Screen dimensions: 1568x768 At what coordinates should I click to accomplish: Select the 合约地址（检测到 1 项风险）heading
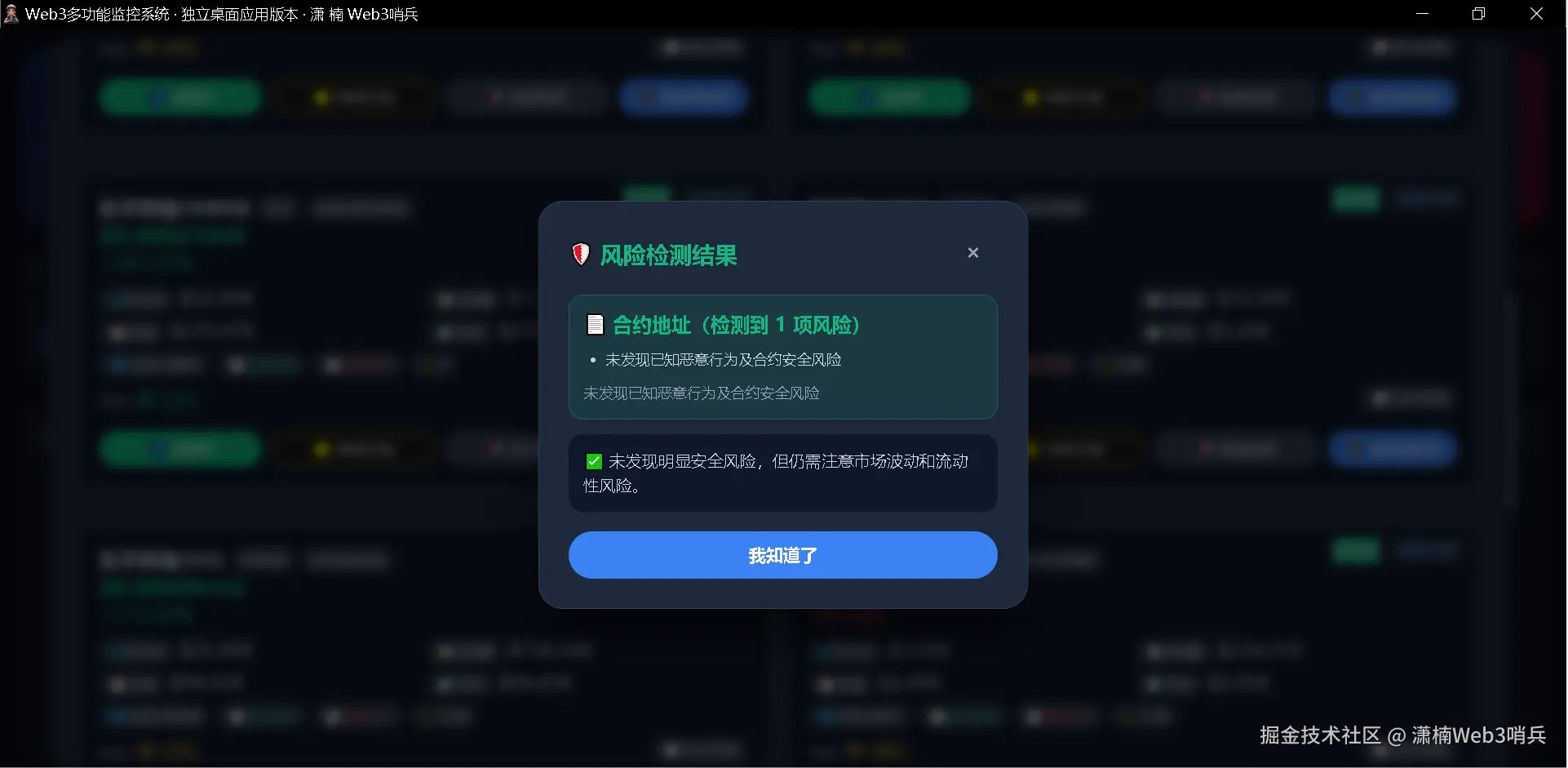click(736, 325)
